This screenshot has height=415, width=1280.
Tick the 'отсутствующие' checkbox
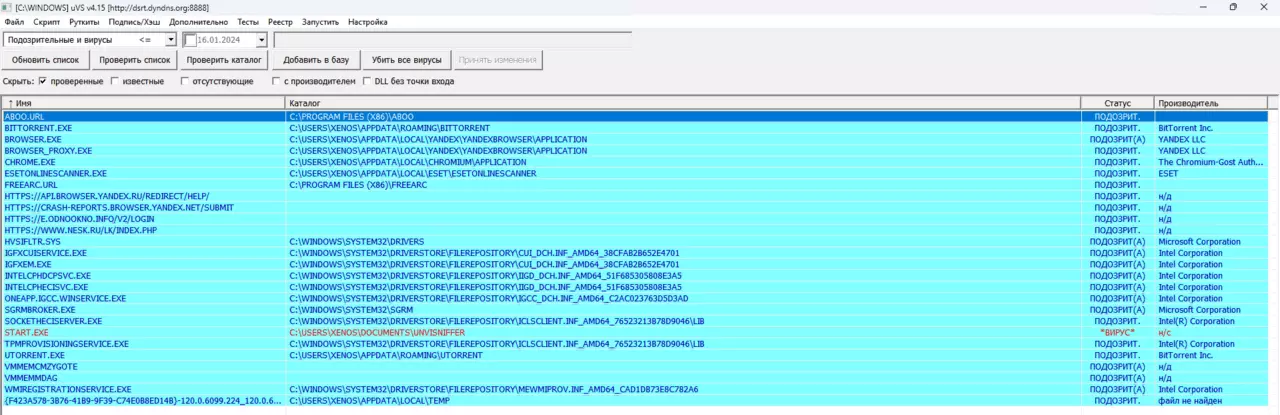pos(185,81)
